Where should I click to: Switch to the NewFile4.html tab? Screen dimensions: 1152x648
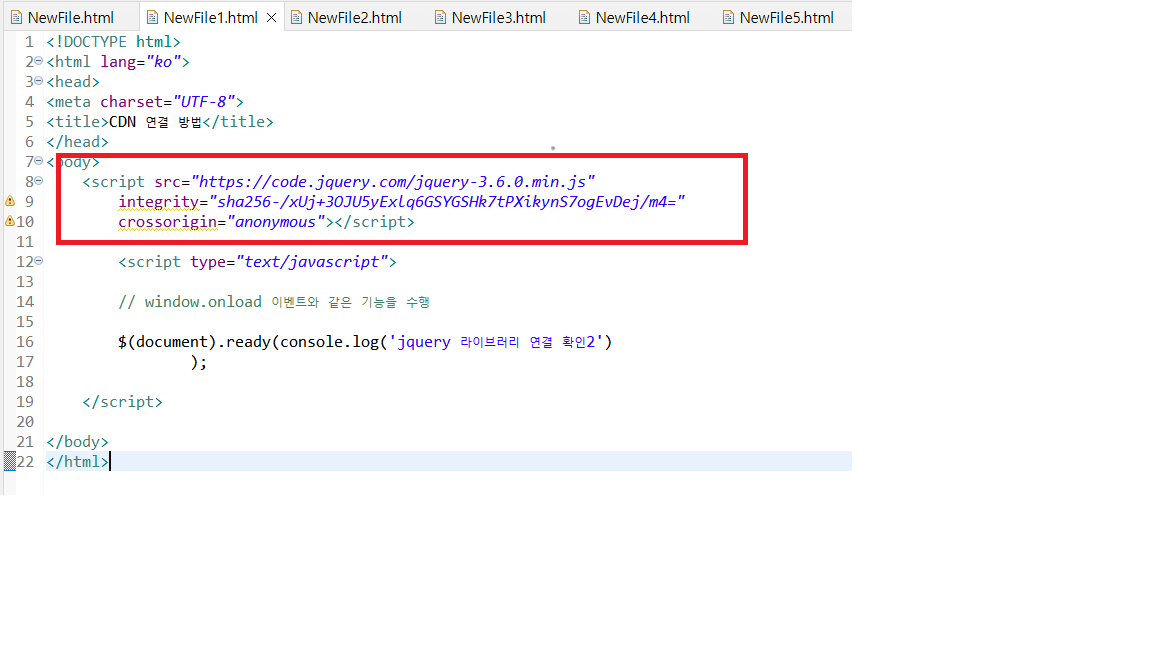pos(642,18)
